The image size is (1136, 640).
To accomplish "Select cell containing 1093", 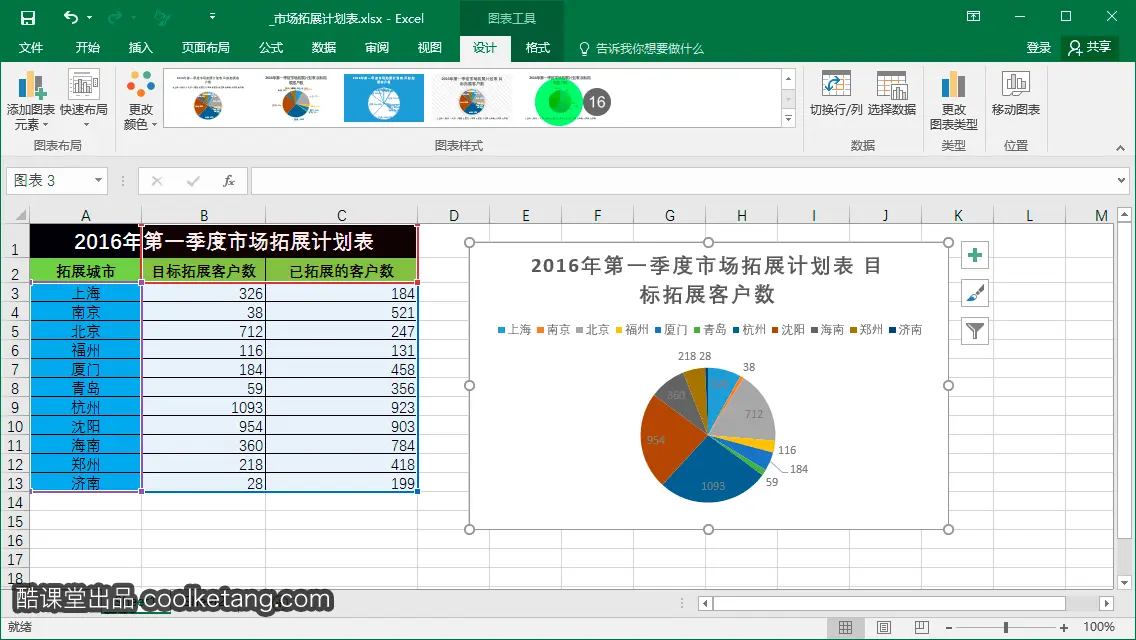I will click(x=204, y=407).
